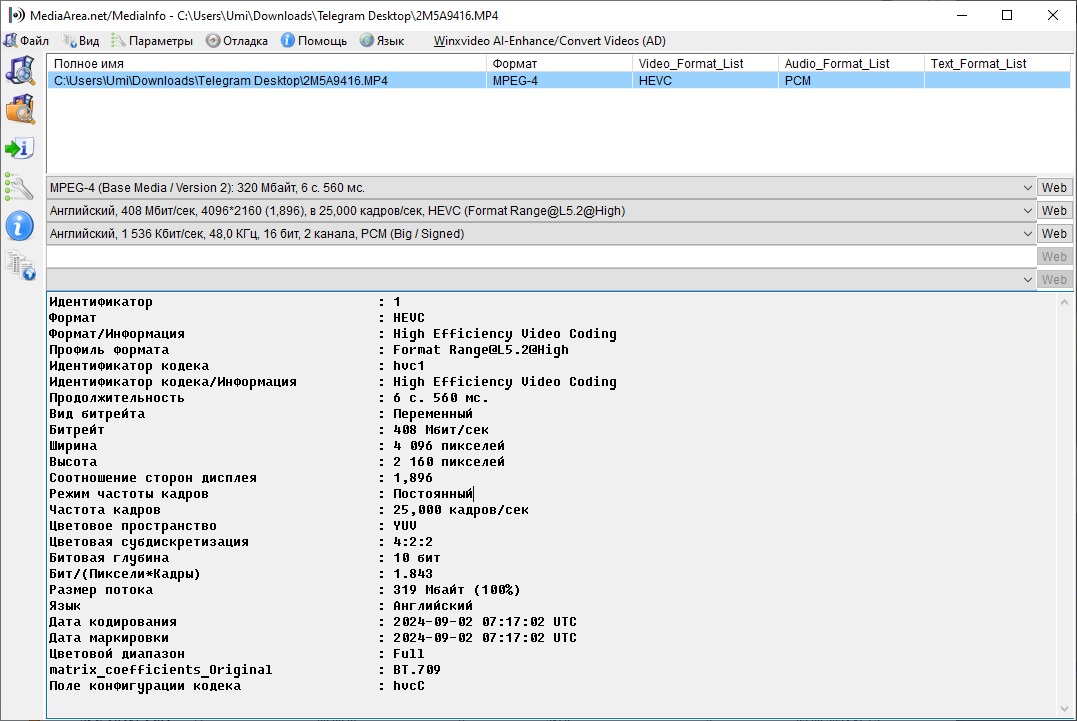Expand the empty bottom stream dropdown
This screenshot has height=721, width=1077.
coord(1027,279)
